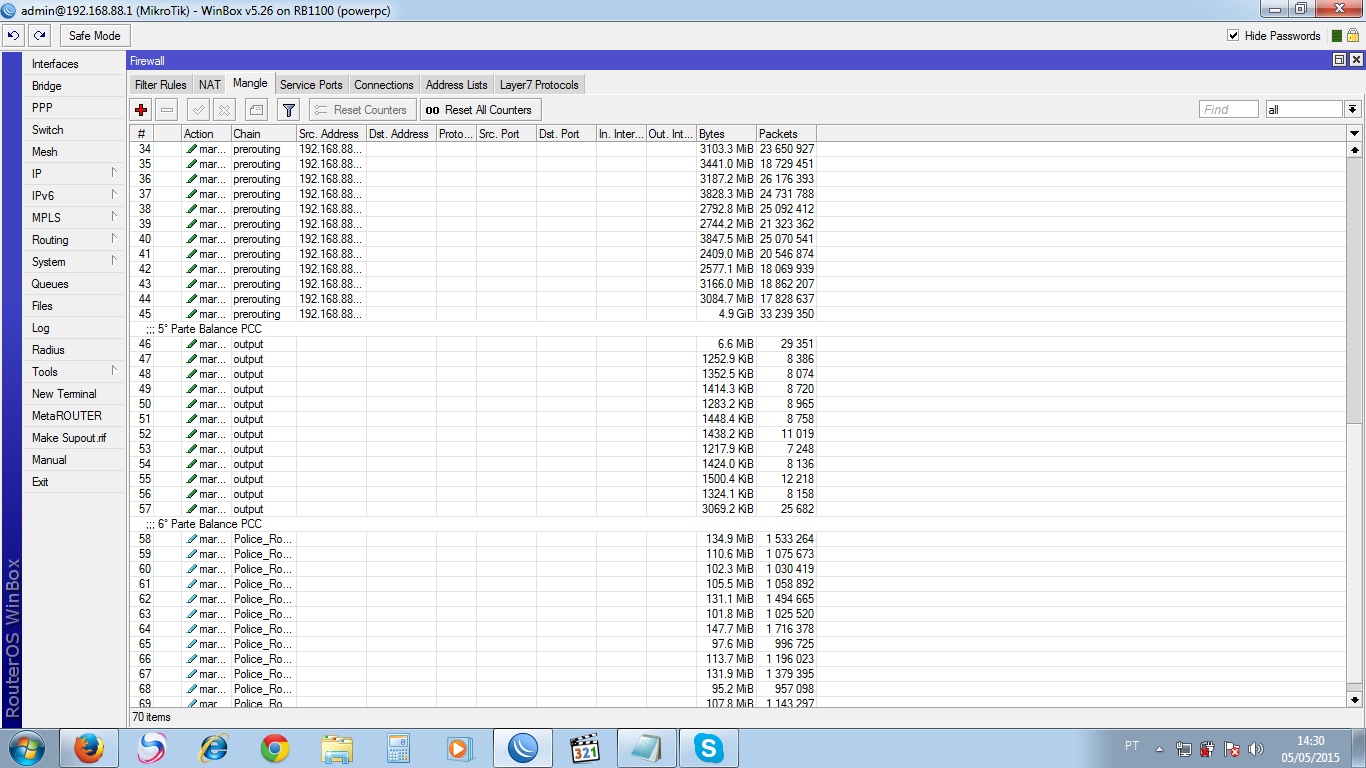
Task: Select the '5° Parte Balance PCC' comment row
Action: 740,329
